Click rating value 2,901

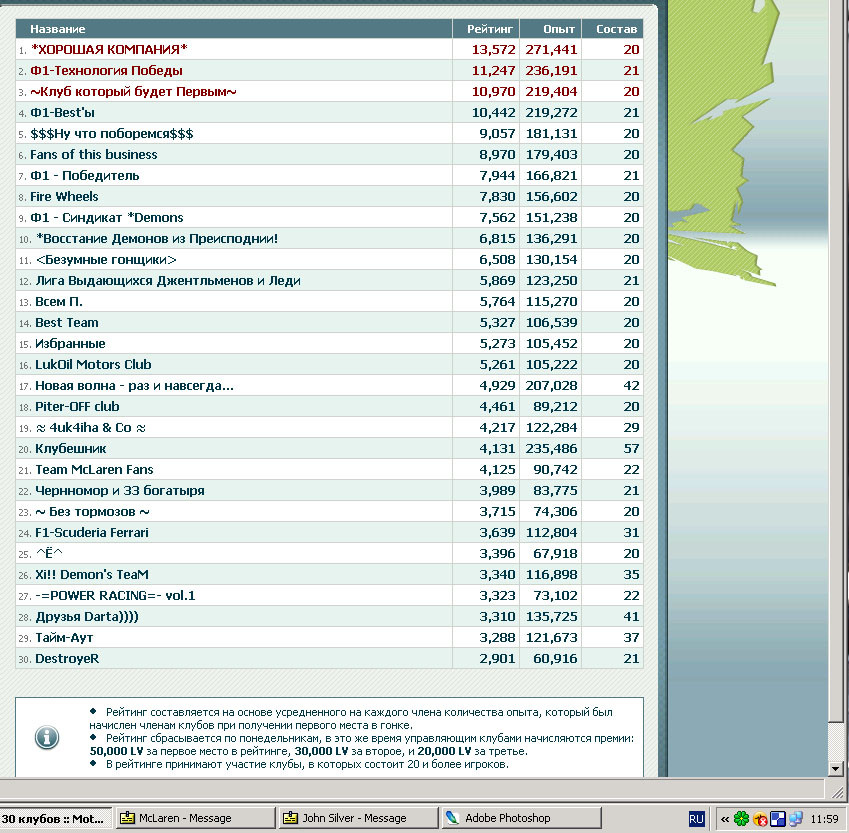[x=497, y=659]
